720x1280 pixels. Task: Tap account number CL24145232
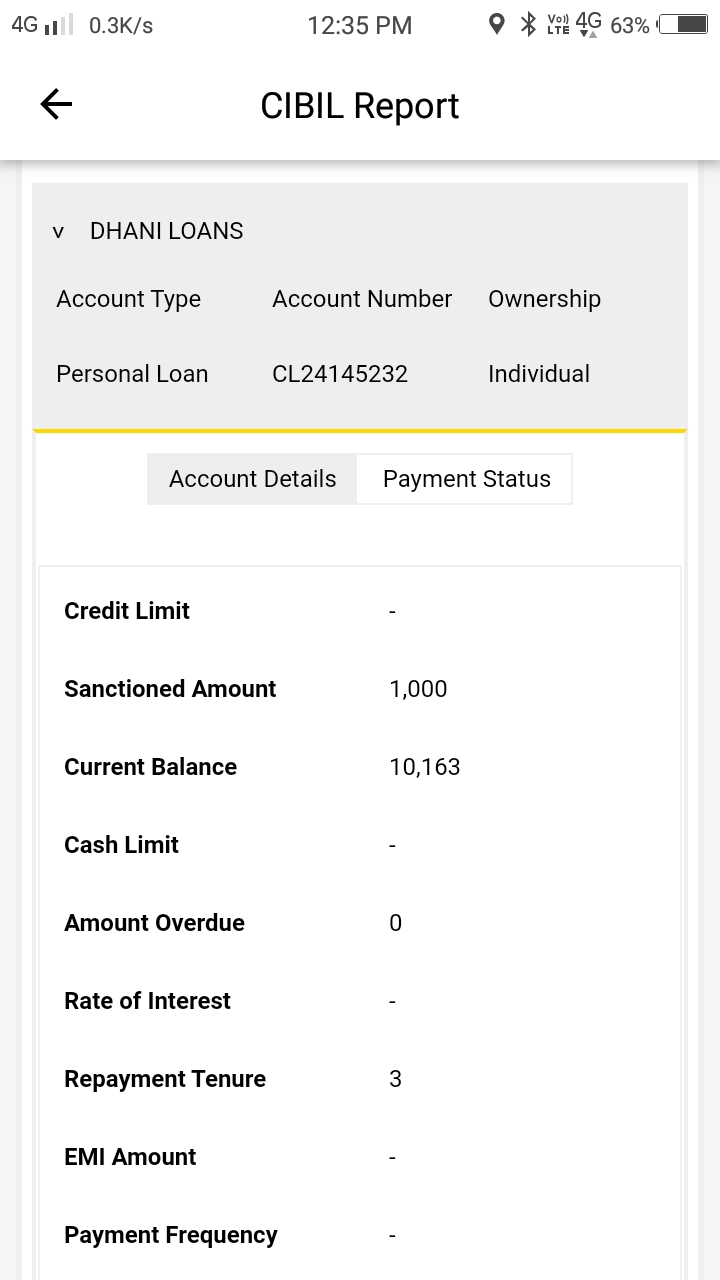click(340, 374)
